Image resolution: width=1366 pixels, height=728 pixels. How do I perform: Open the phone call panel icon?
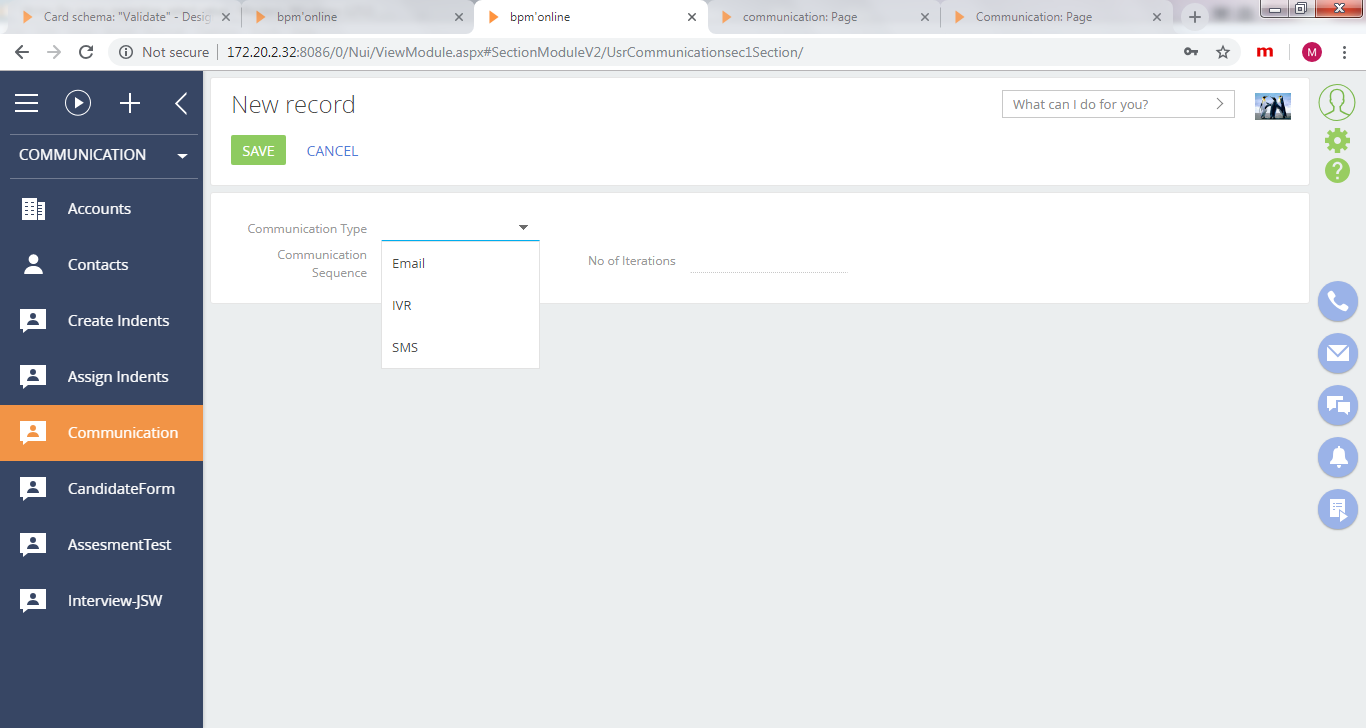coord(1338,301)
